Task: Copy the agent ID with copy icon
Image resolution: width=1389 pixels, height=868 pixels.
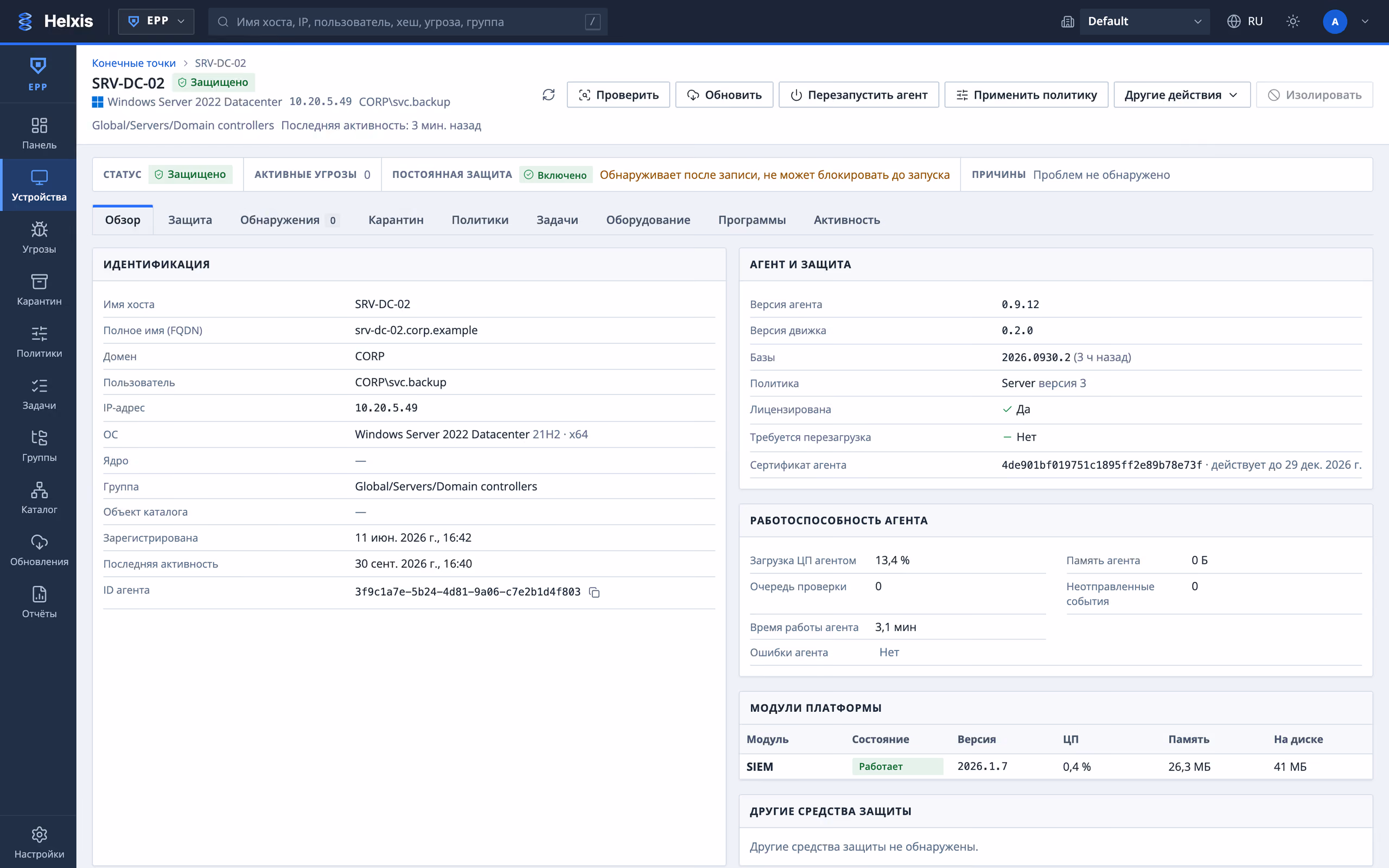Action: [x=595, y=592]
